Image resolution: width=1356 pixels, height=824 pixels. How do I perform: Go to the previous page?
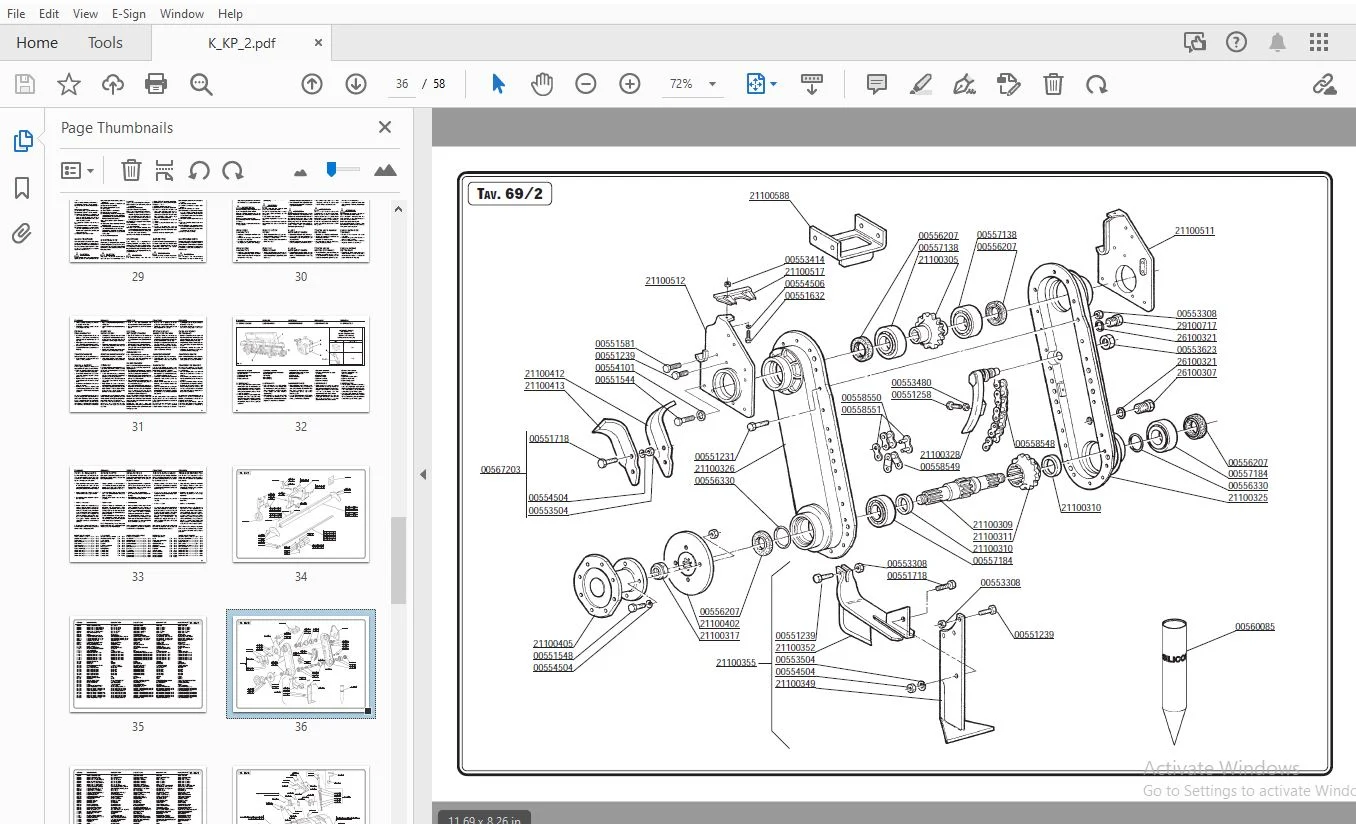(312, 84)
